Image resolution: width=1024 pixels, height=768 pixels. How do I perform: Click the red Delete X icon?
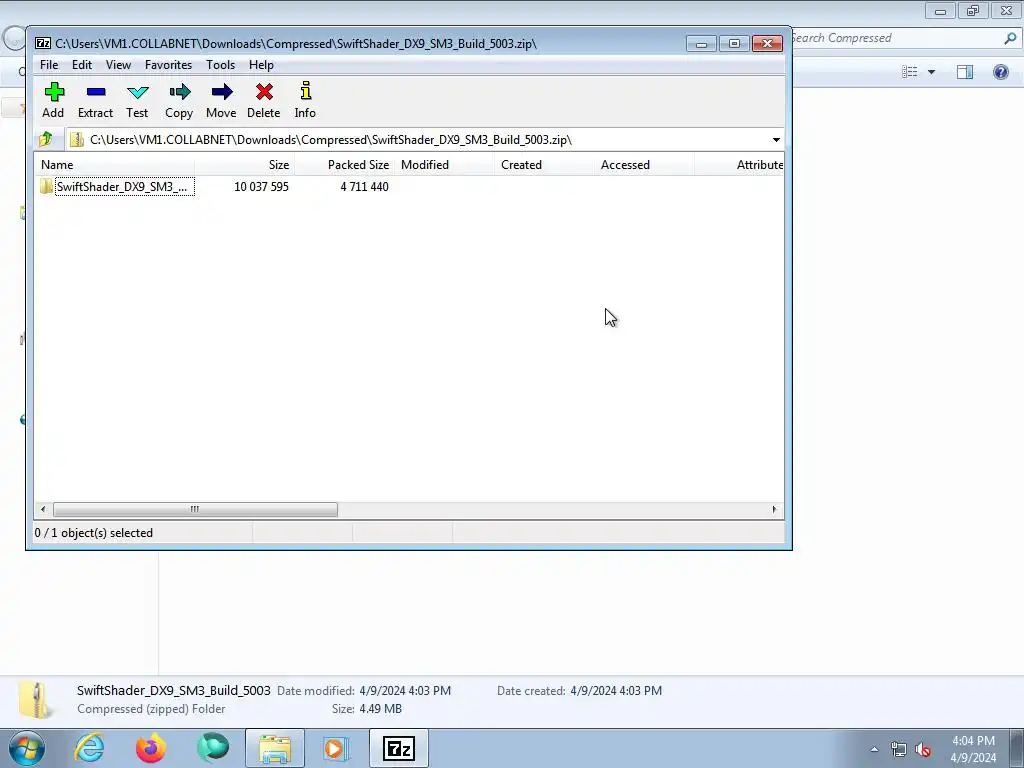264,92
